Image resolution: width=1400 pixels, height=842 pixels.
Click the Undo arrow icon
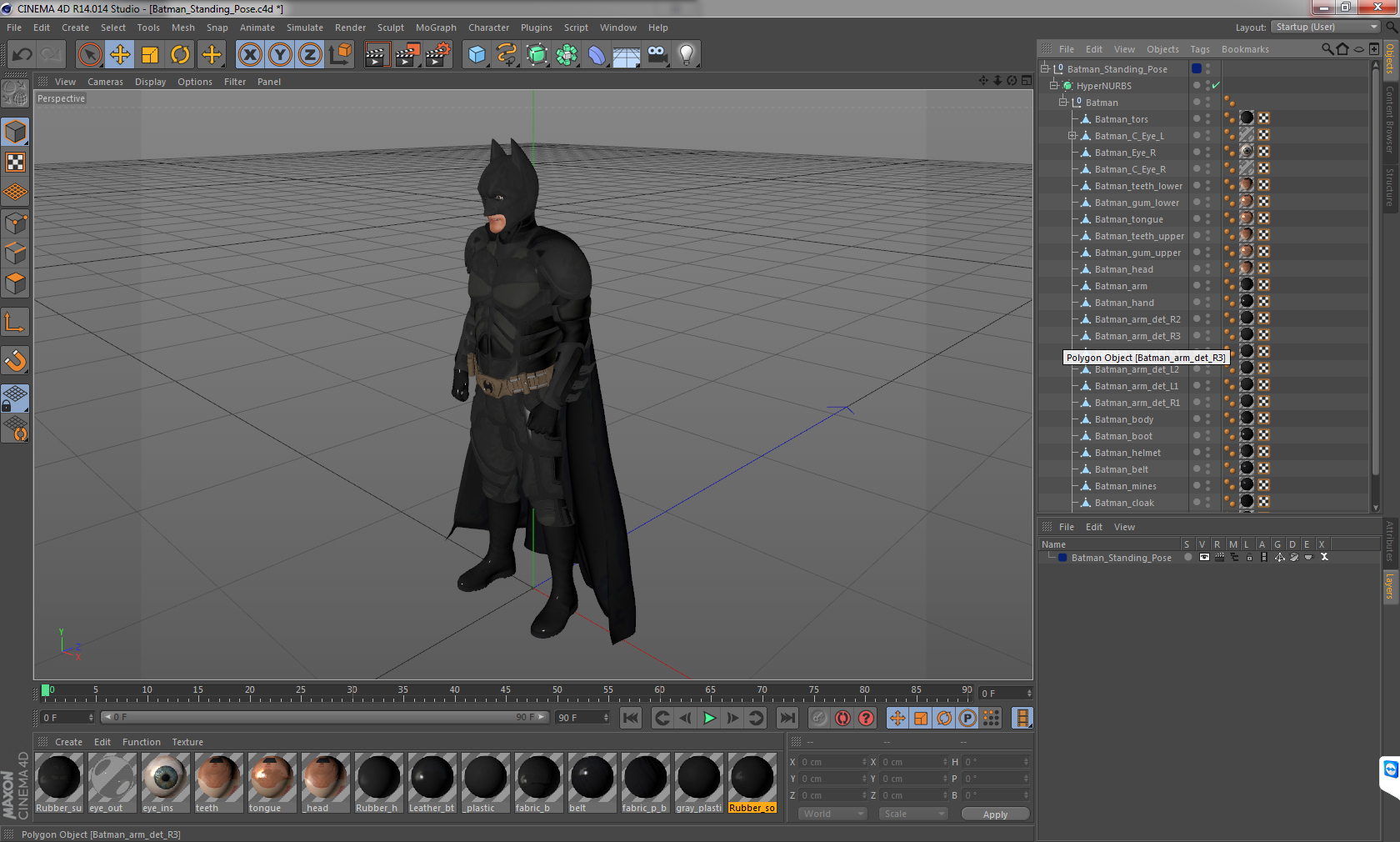22,55
